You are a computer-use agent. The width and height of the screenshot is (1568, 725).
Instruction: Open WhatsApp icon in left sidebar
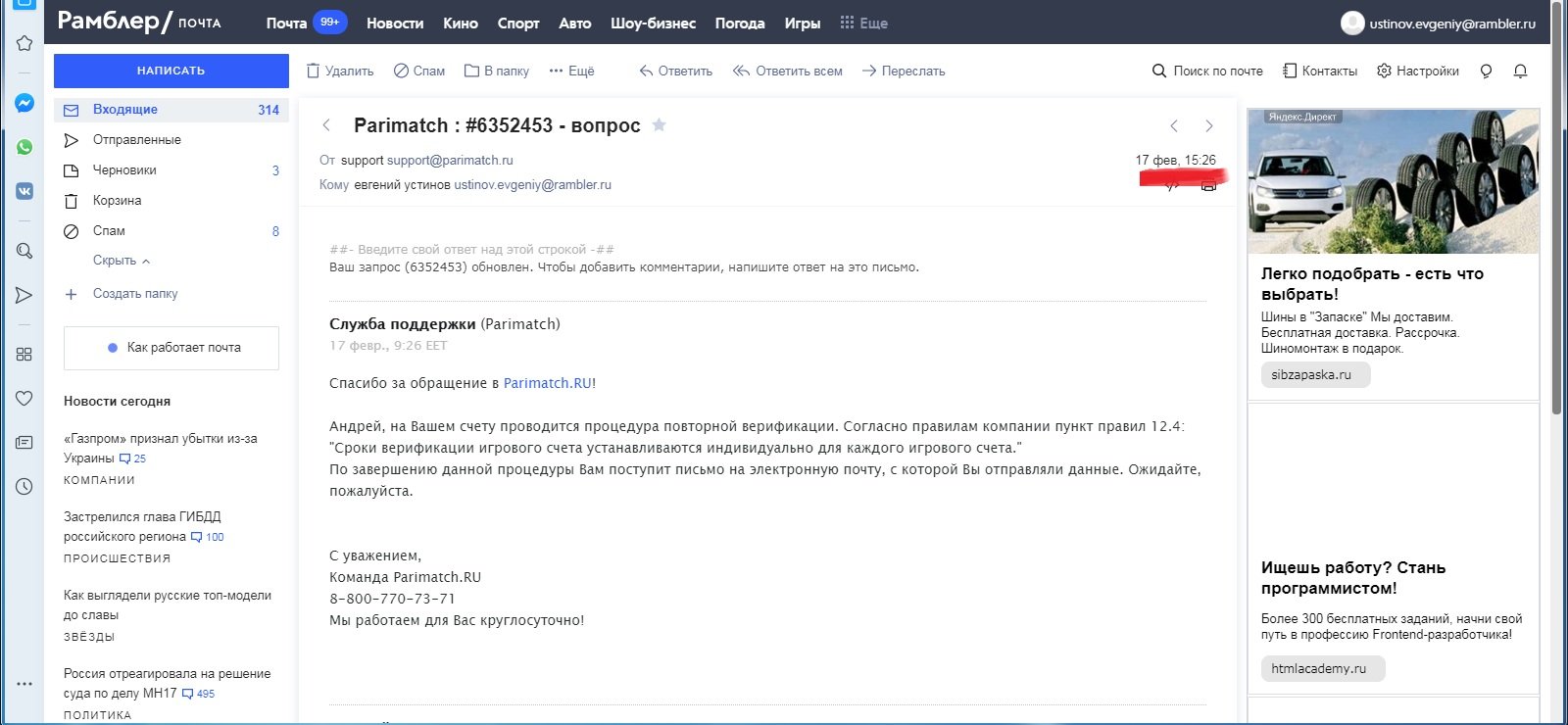click(x=24, y=147)
